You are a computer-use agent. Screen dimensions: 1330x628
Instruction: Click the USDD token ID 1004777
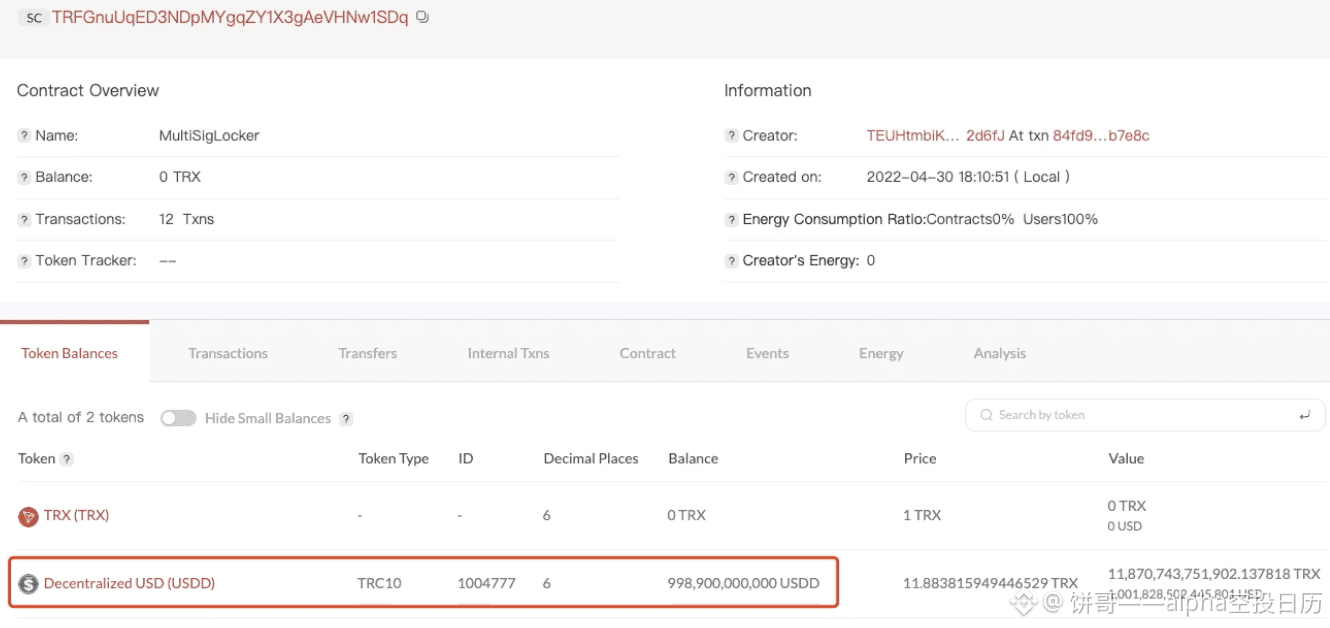tap(487, 583)
